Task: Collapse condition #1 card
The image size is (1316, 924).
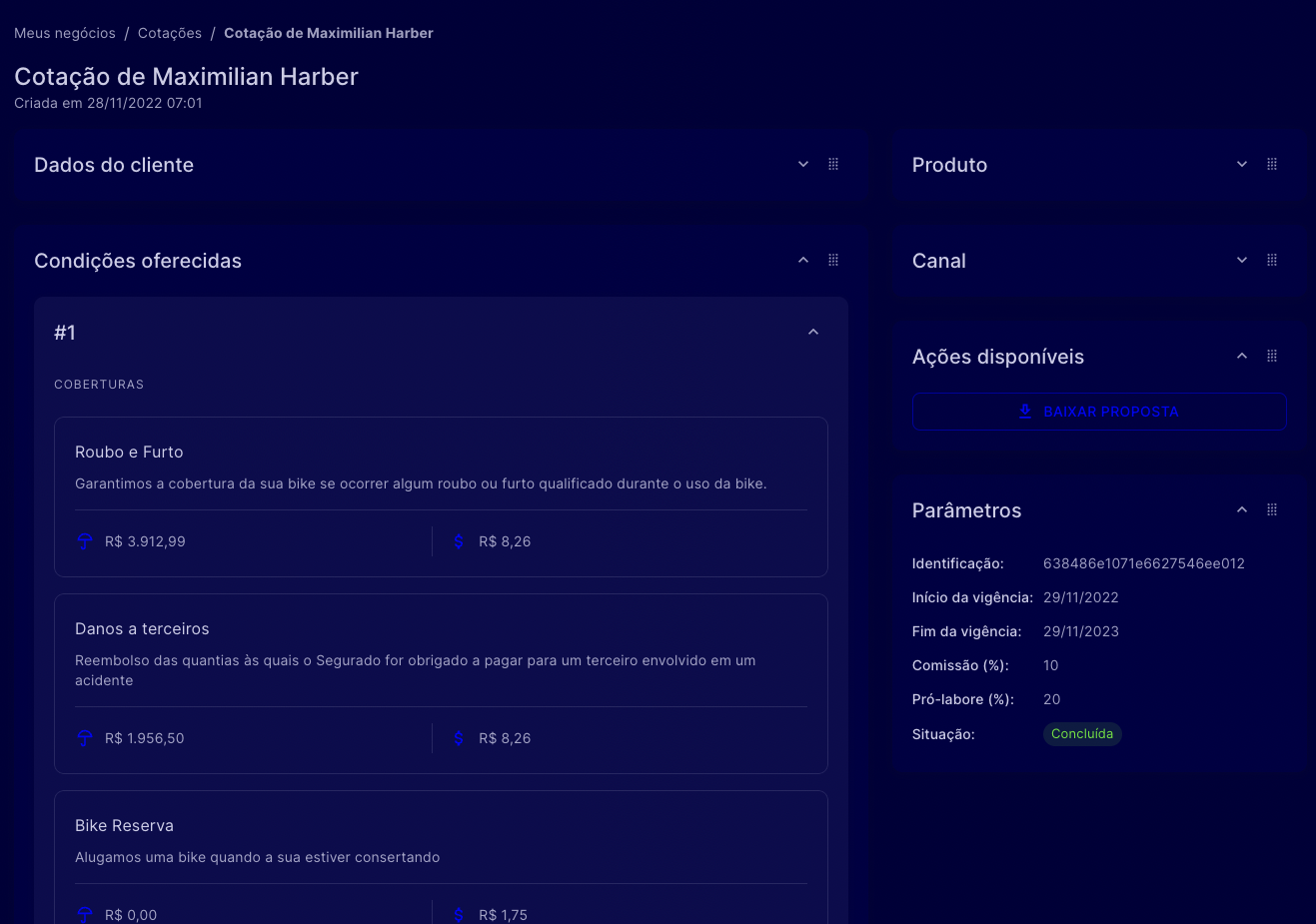Action: (x=813, y=332)
